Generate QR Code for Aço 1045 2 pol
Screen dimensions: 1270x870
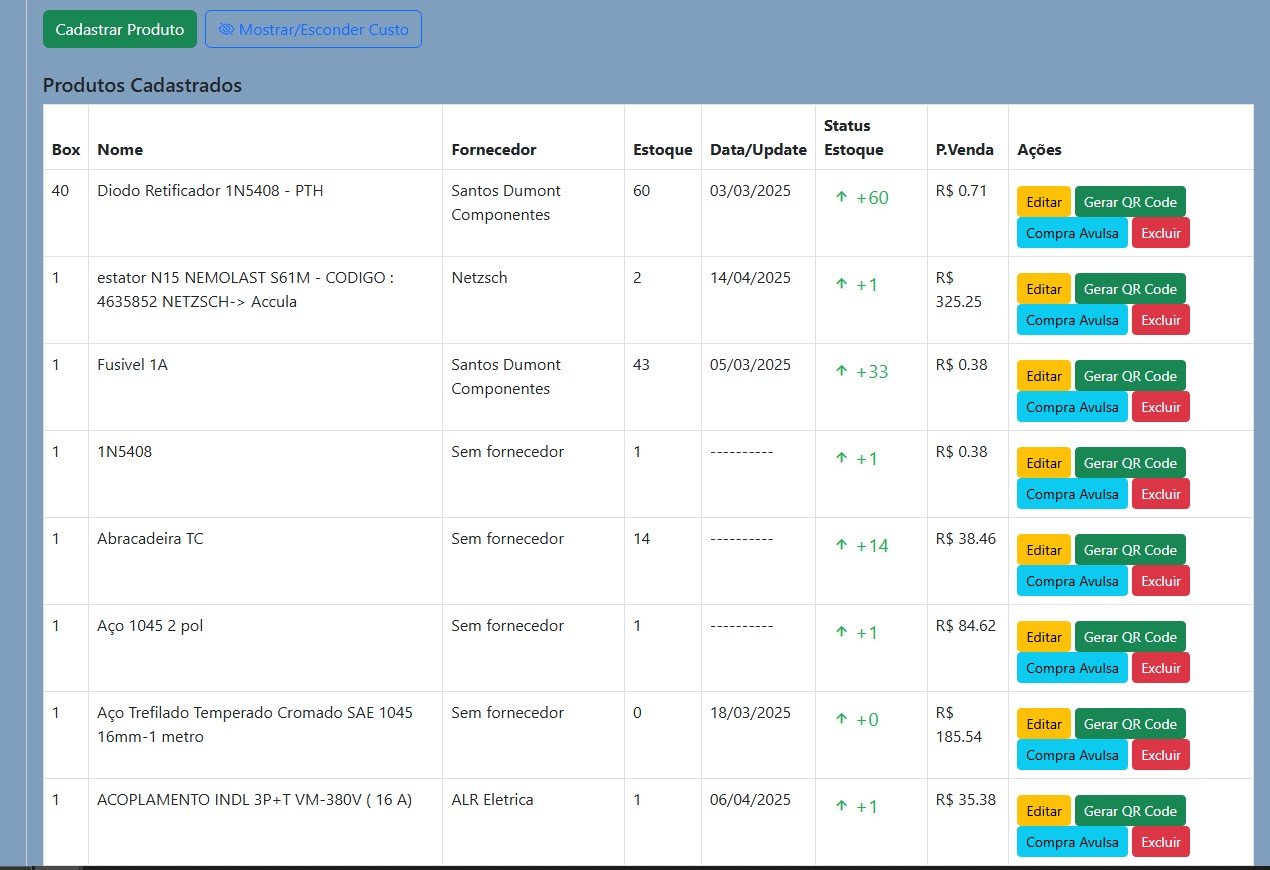(x=1130, y=637)
